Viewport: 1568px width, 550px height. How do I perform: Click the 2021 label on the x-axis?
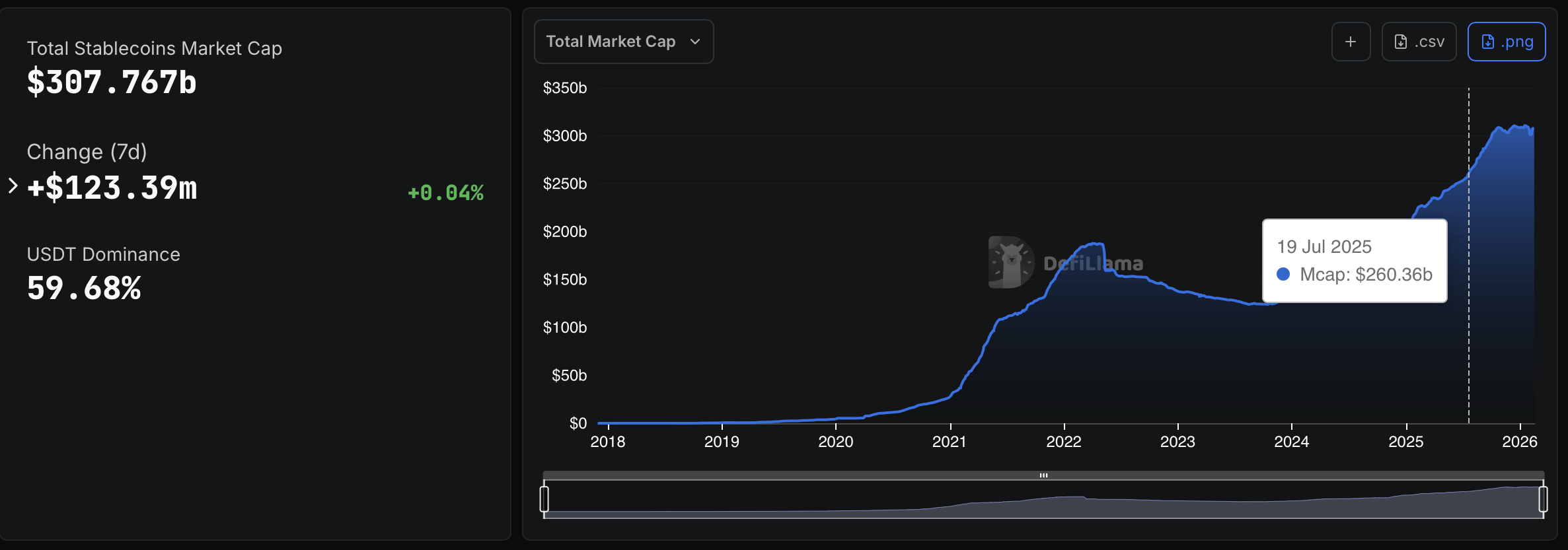click(x=950, y=442)
